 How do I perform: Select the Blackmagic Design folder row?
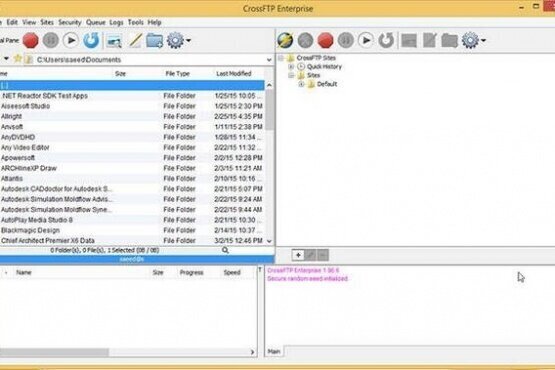point(132,230)
